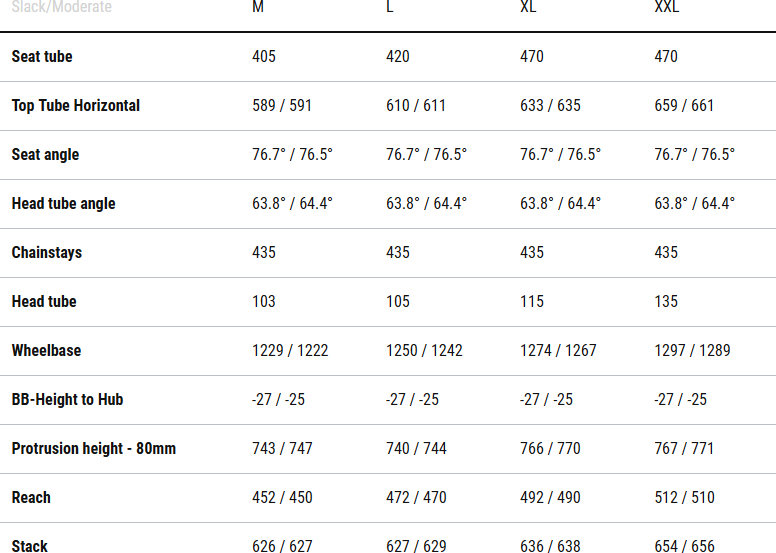
Task: Click the Chainstays row label
Action: click(46, 252)
